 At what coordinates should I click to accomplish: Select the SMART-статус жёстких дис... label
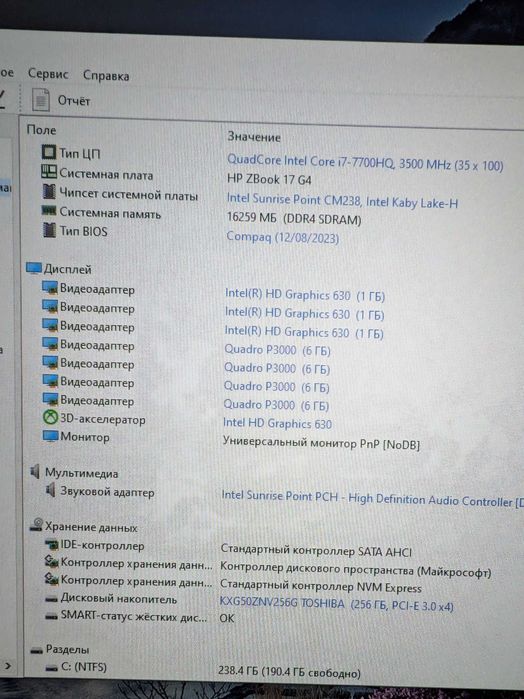pyautogui.click(x=134, y=617)
